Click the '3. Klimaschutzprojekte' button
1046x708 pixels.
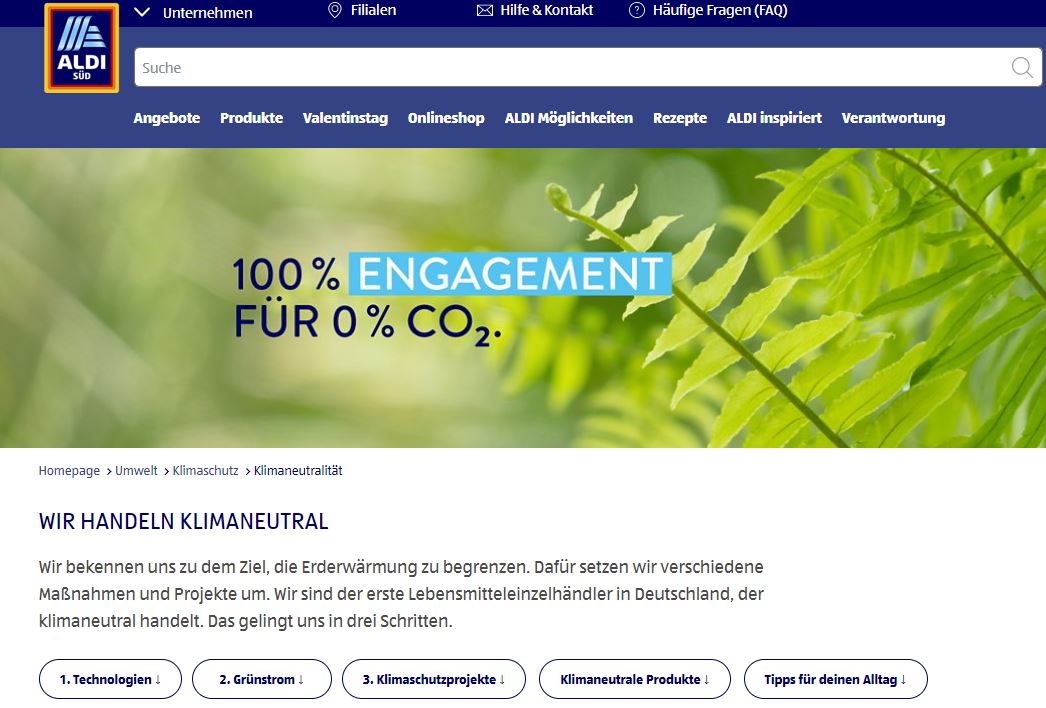point(433,678)
